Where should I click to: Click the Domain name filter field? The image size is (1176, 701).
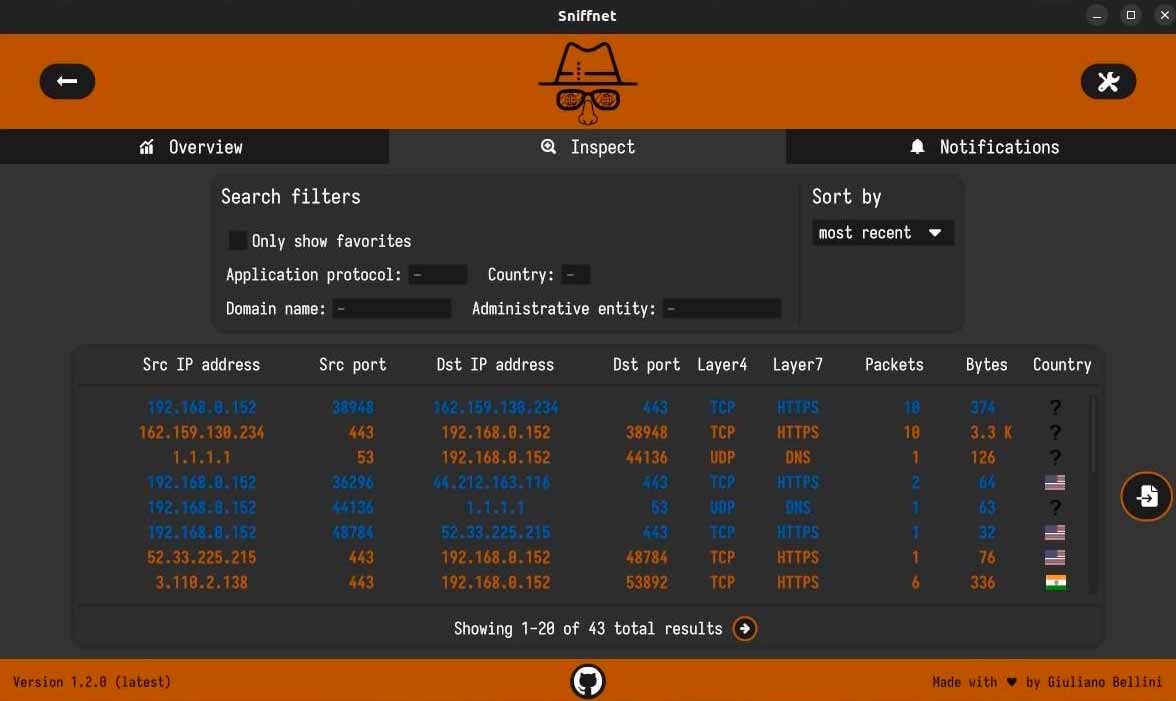coord(391,308)
